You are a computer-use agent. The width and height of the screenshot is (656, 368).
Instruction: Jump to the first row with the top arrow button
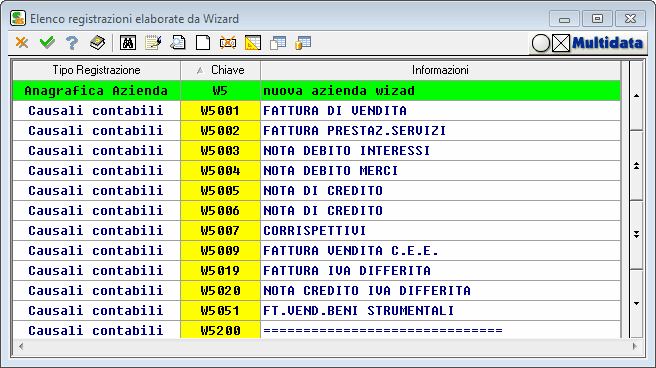tap(636, 96)
